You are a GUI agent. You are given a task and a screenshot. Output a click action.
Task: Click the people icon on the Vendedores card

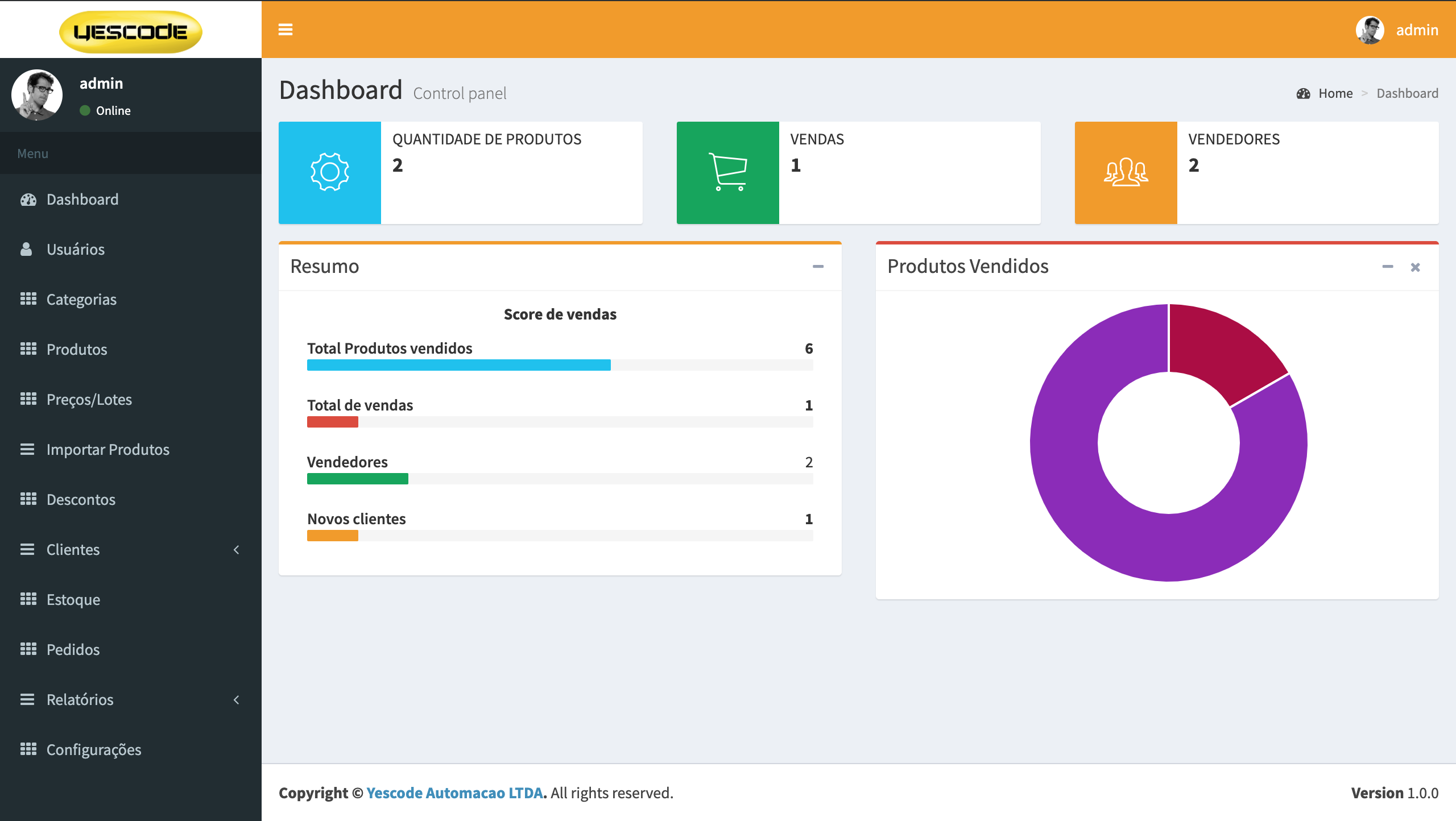1126,172
